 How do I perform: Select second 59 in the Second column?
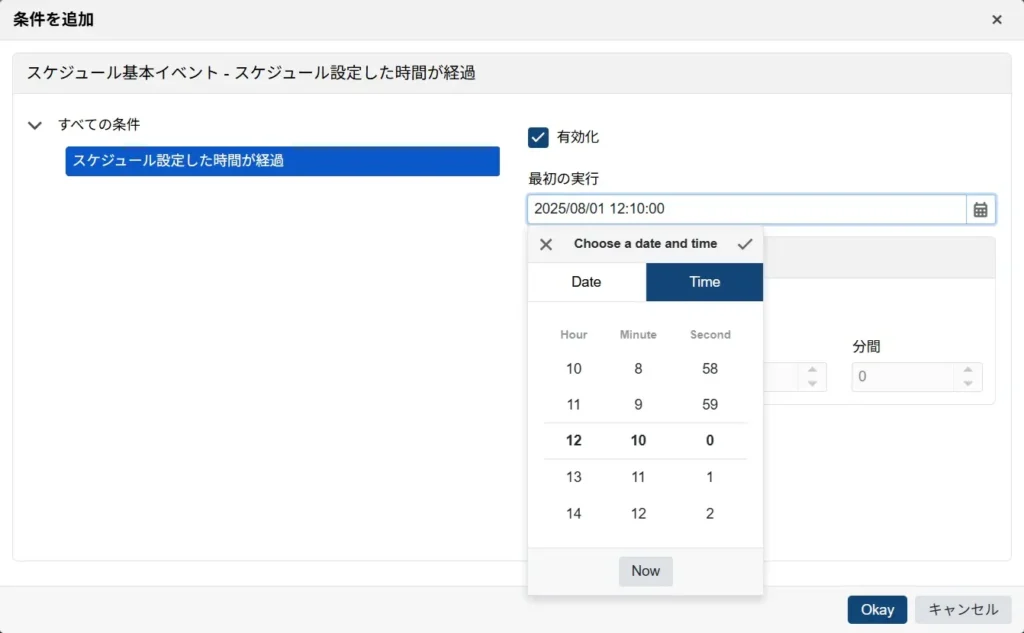click(710, 405)
